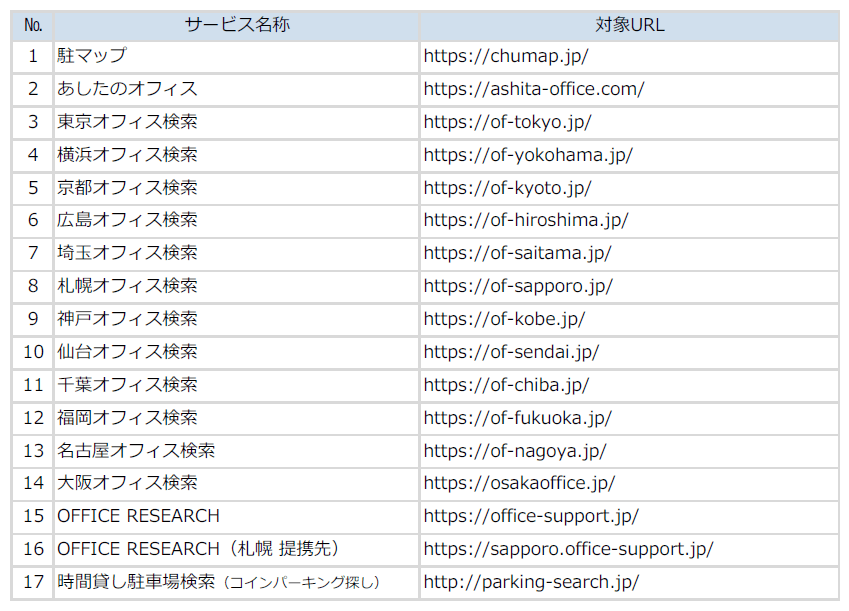Select 京都オフィス検索 row name
849x611 pixels.
[127, 187]
